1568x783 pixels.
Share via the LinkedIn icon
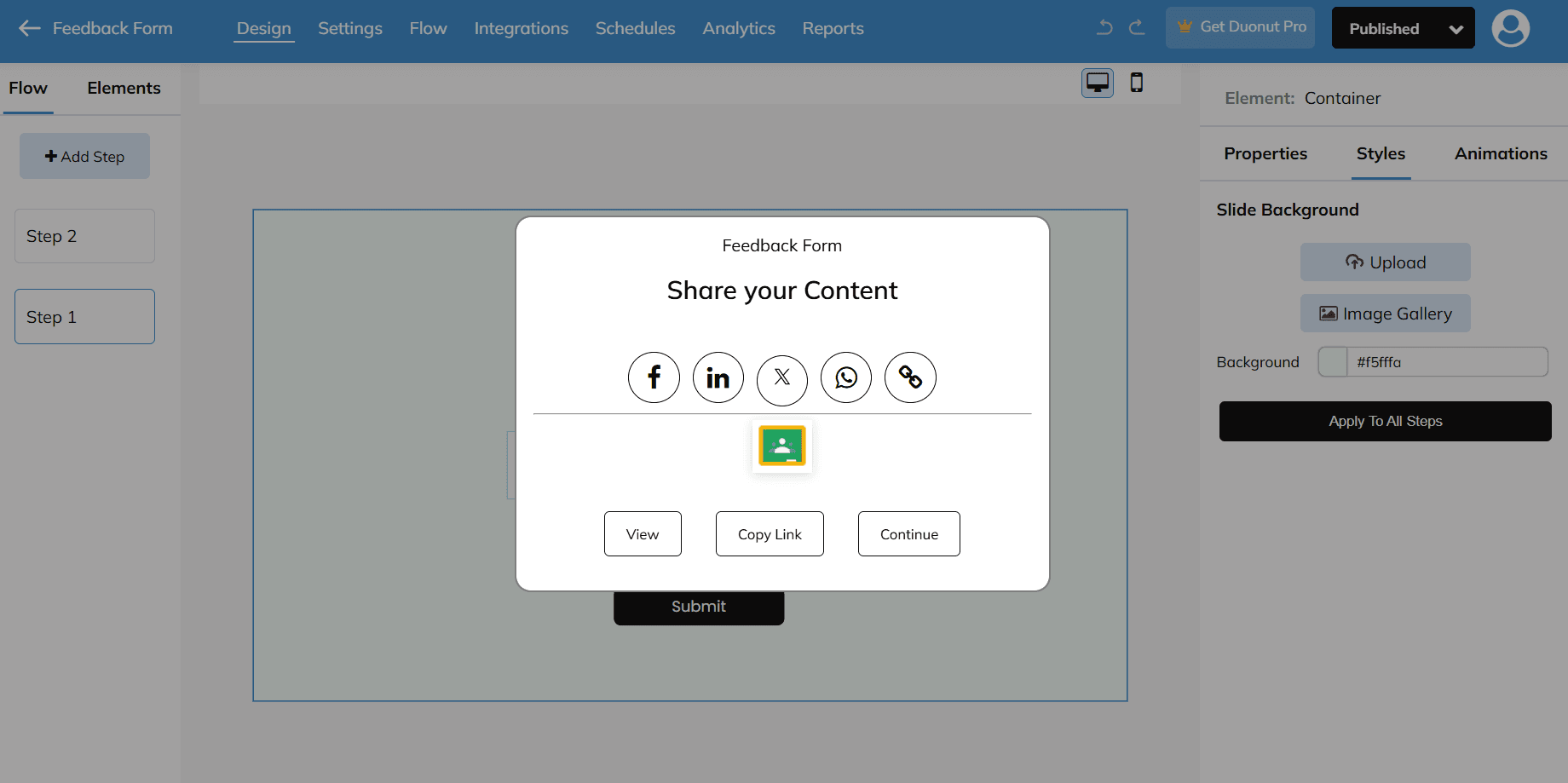point(718,377)
